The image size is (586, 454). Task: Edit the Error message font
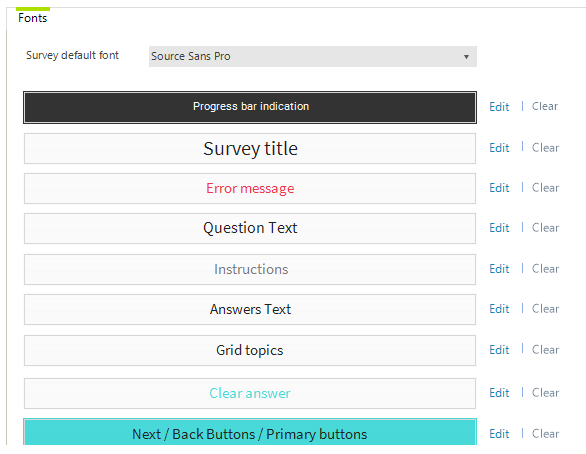click(x=499, y=188)
